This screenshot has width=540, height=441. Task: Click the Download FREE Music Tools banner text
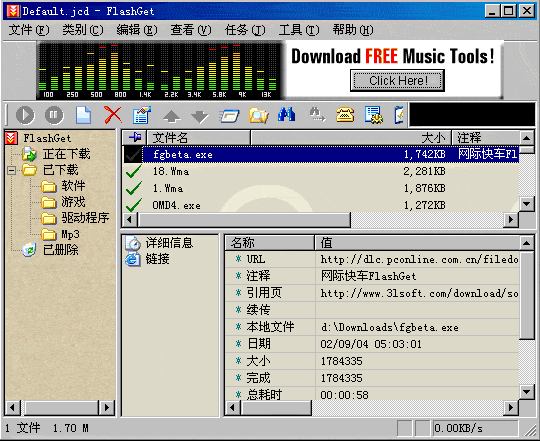coord(393,56)
